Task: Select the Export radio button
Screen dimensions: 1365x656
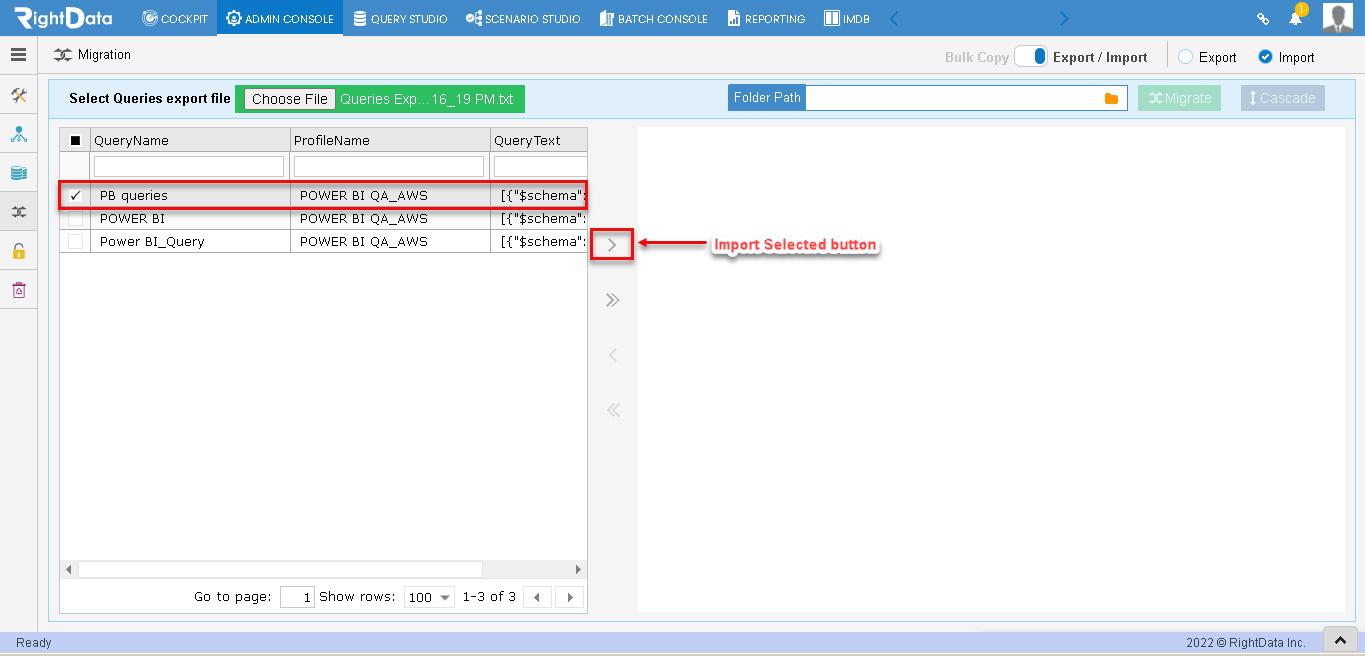Action: tap(1185, 57)
